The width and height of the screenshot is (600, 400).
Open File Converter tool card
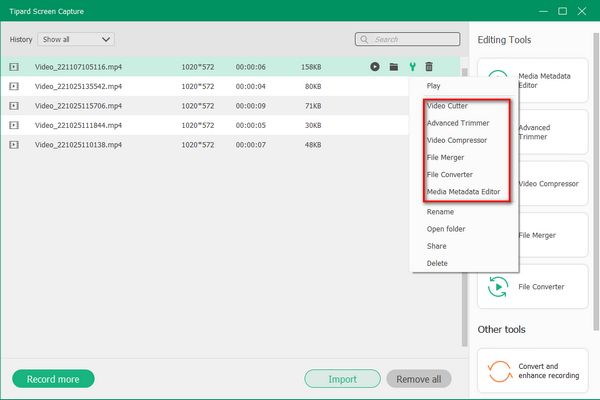(533, 287)
